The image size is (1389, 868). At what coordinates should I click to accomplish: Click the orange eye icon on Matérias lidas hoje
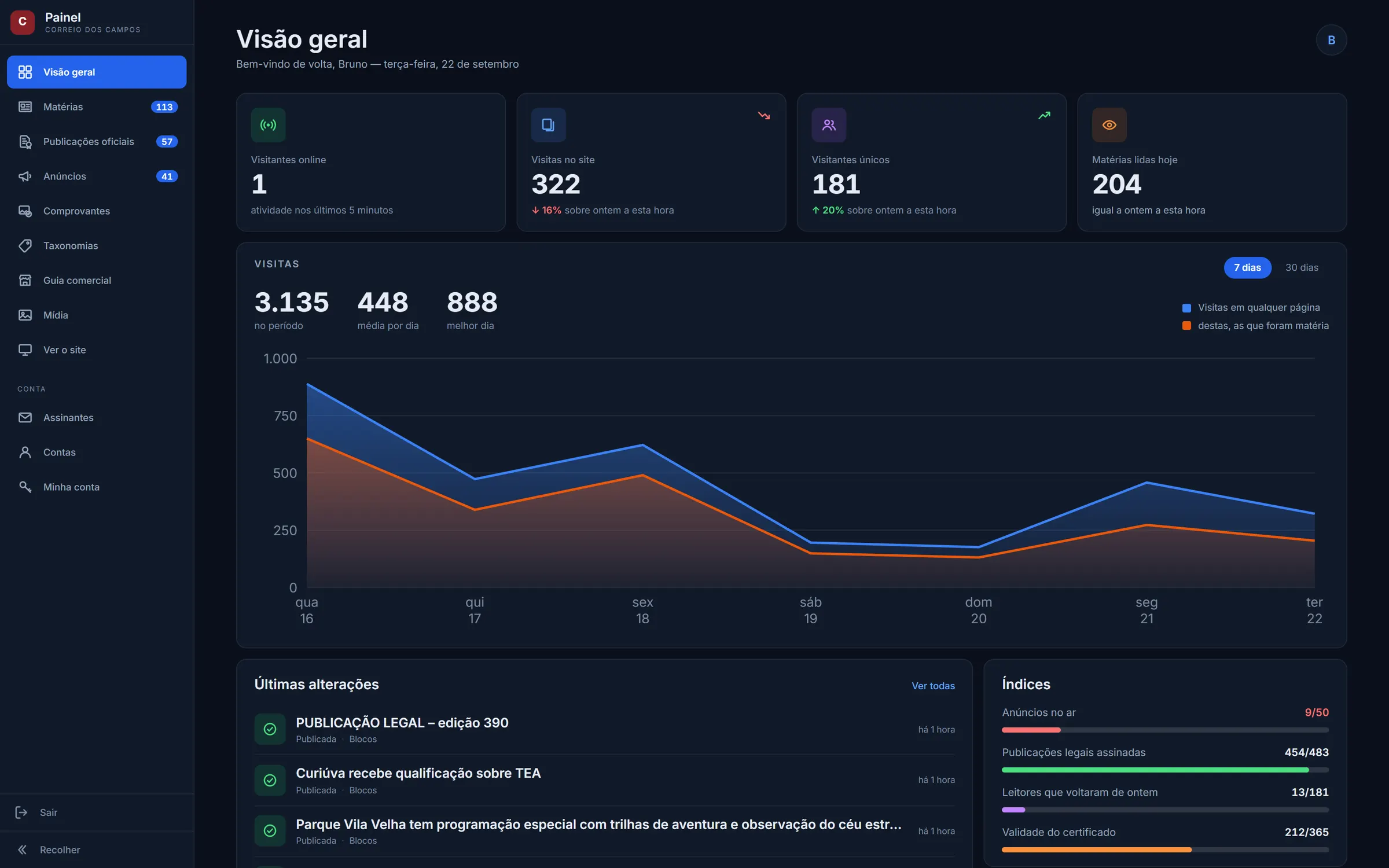pos(1109,124)
